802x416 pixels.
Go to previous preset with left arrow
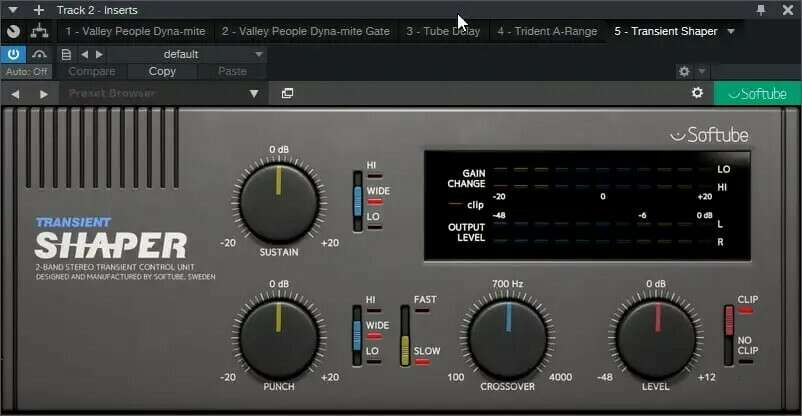point(84,54)
